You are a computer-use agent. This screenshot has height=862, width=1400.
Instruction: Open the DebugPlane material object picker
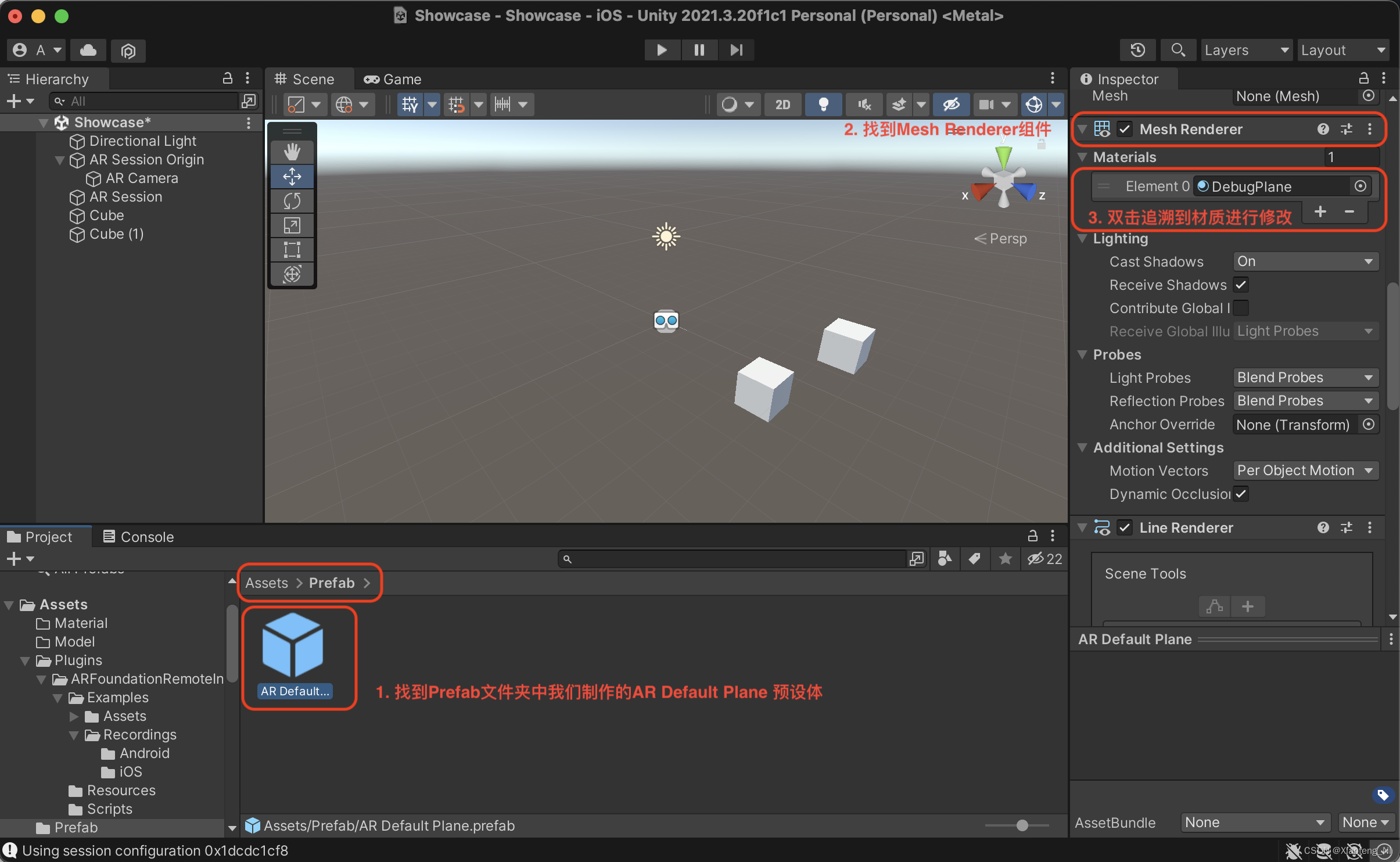click(1360, 186)
